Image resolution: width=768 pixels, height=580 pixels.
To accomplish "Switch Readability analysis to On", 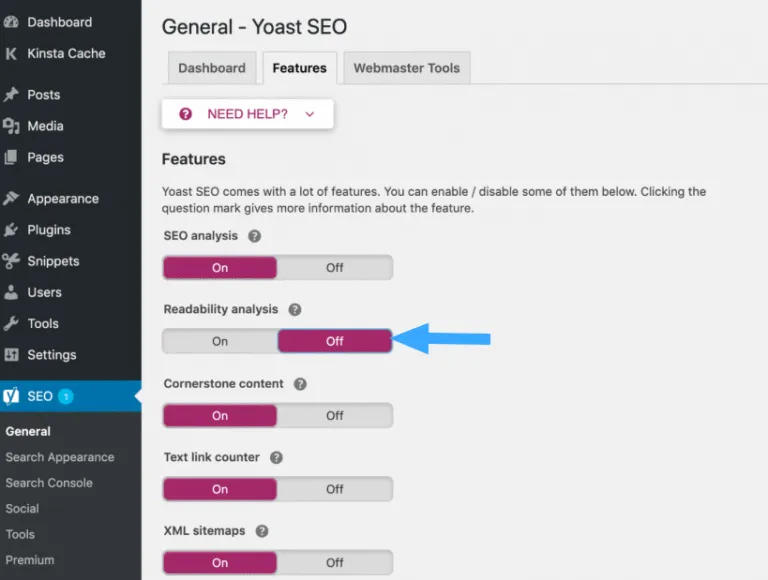I will (x=220, y=341).
